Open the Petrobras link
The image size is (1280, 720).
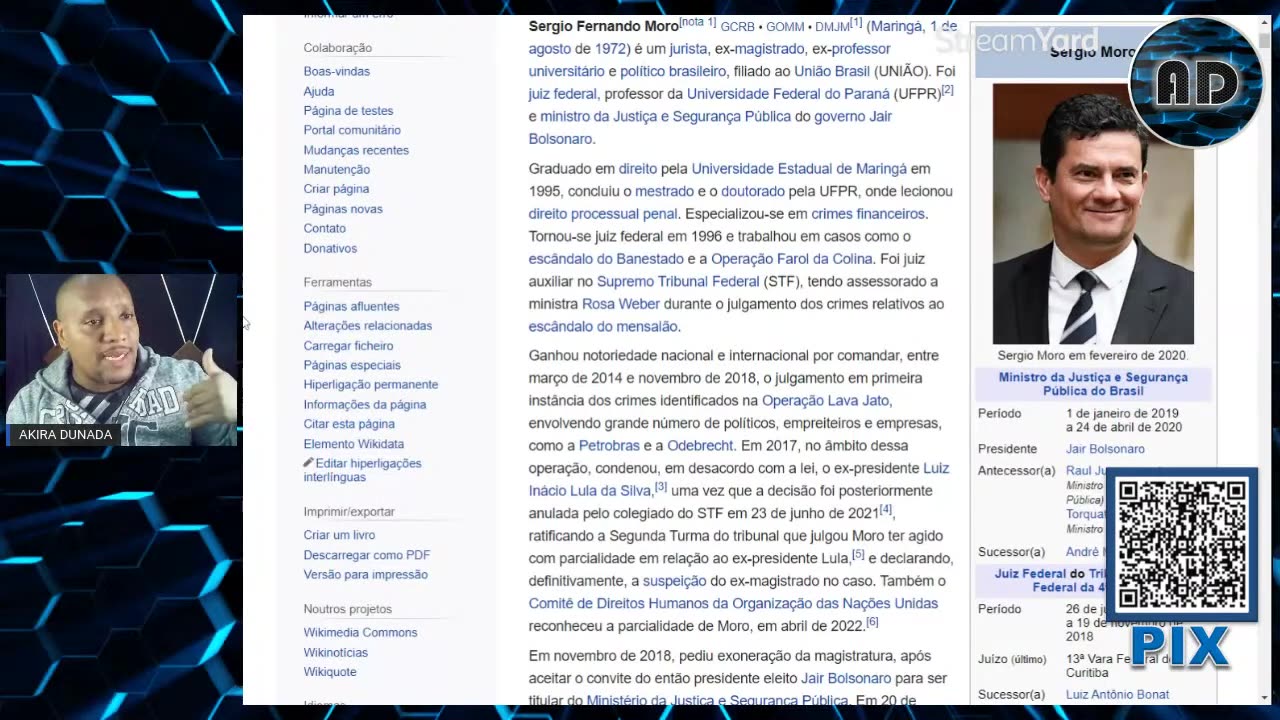[607, 446]
